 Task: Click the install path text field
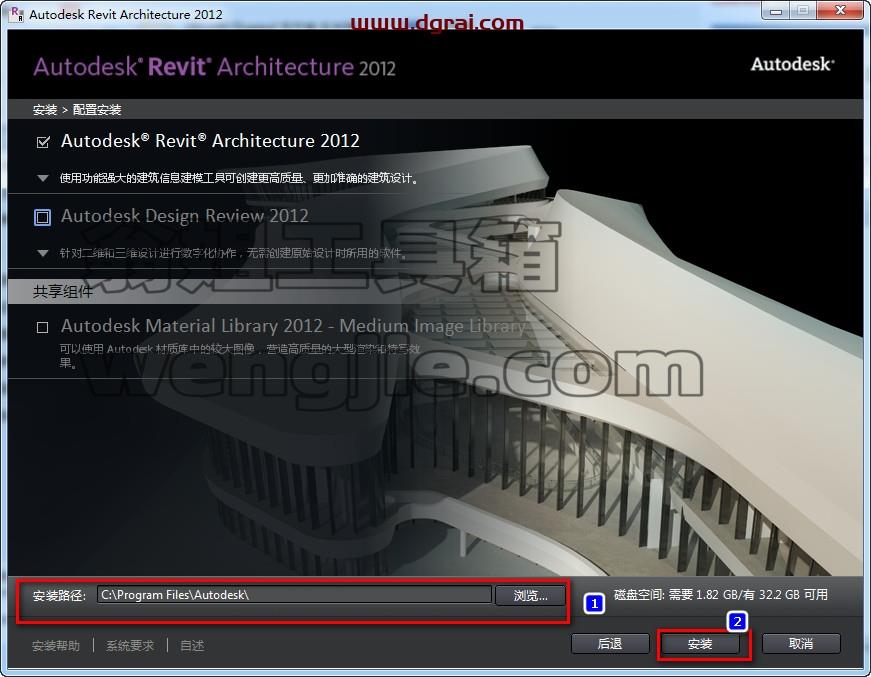(294, 595)
